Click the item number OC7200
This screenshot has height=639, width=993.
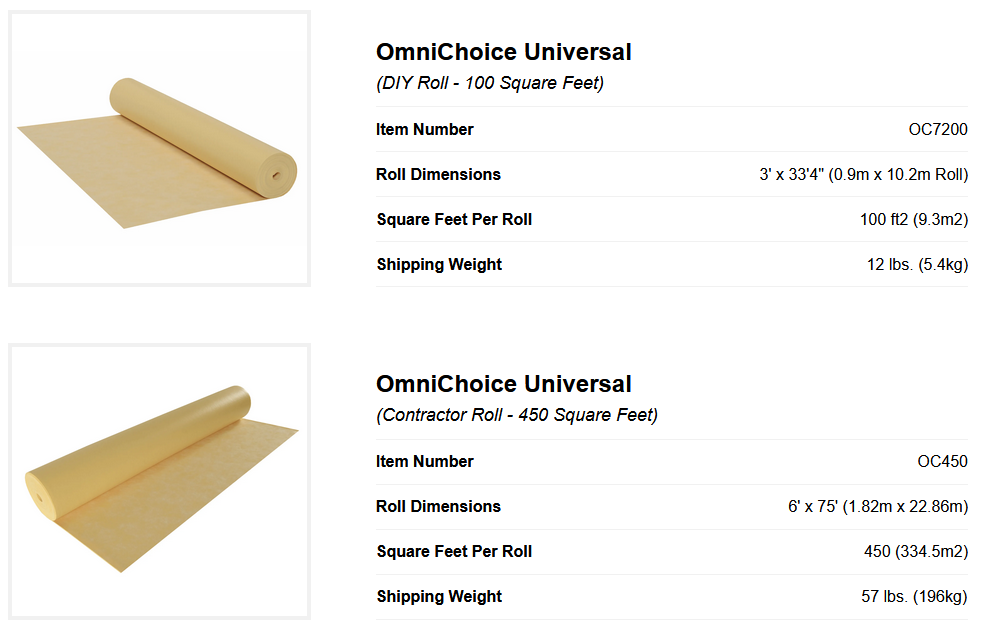click(937, 129)
